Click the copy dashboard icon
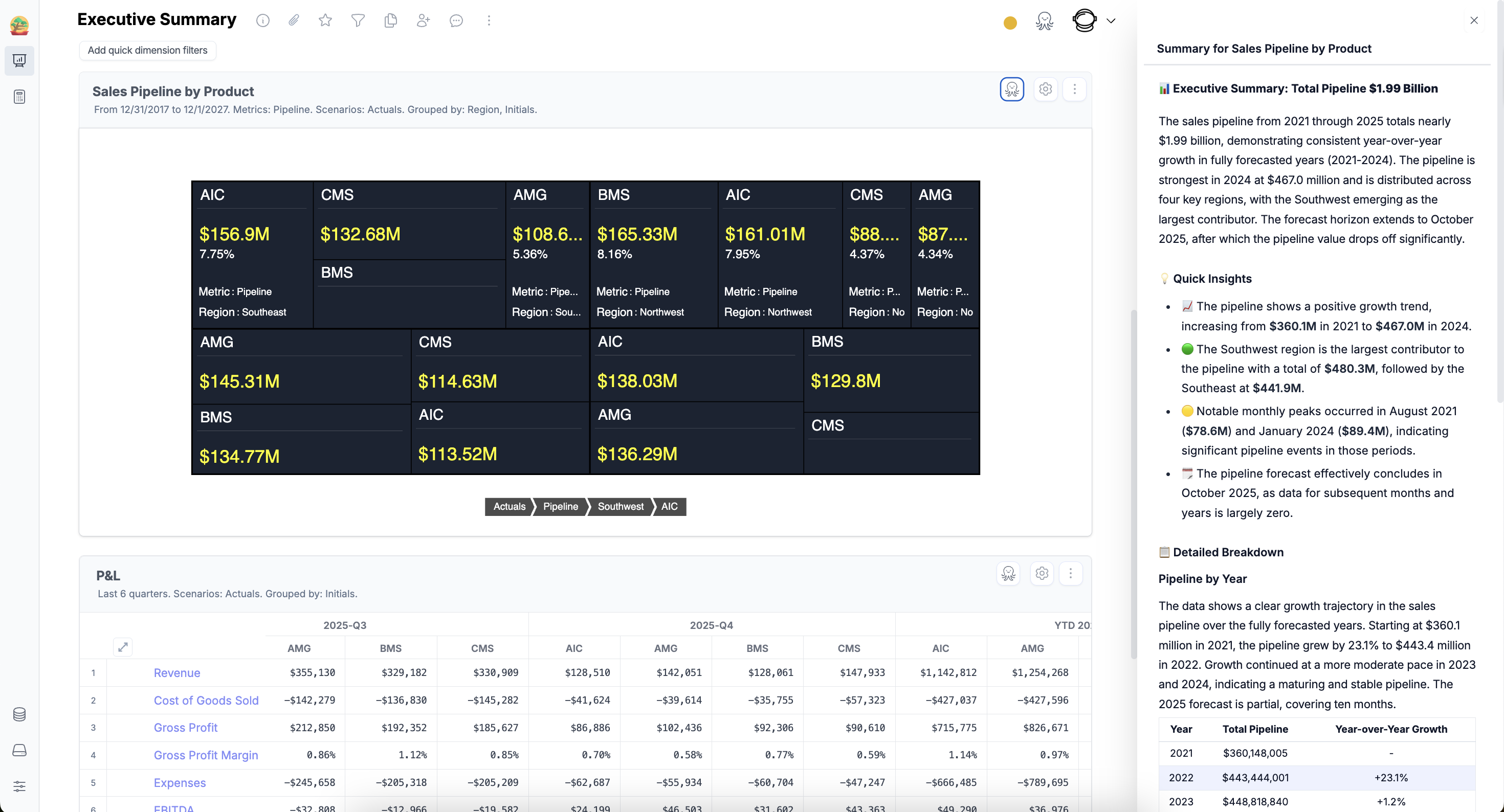1504x812 pixels. (x=391, y=20)
